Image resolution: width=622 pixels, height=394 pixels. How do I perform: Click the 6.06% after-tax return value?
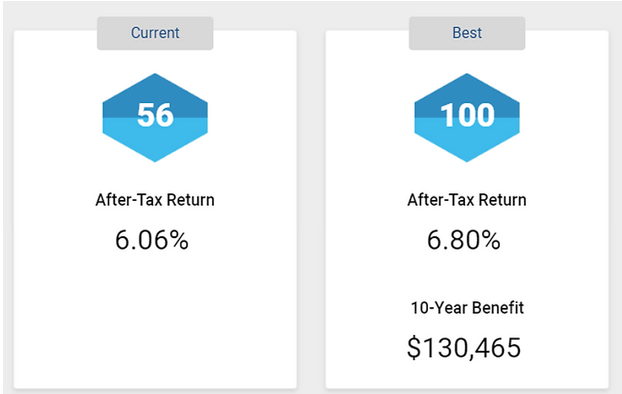tap(152, 240)
